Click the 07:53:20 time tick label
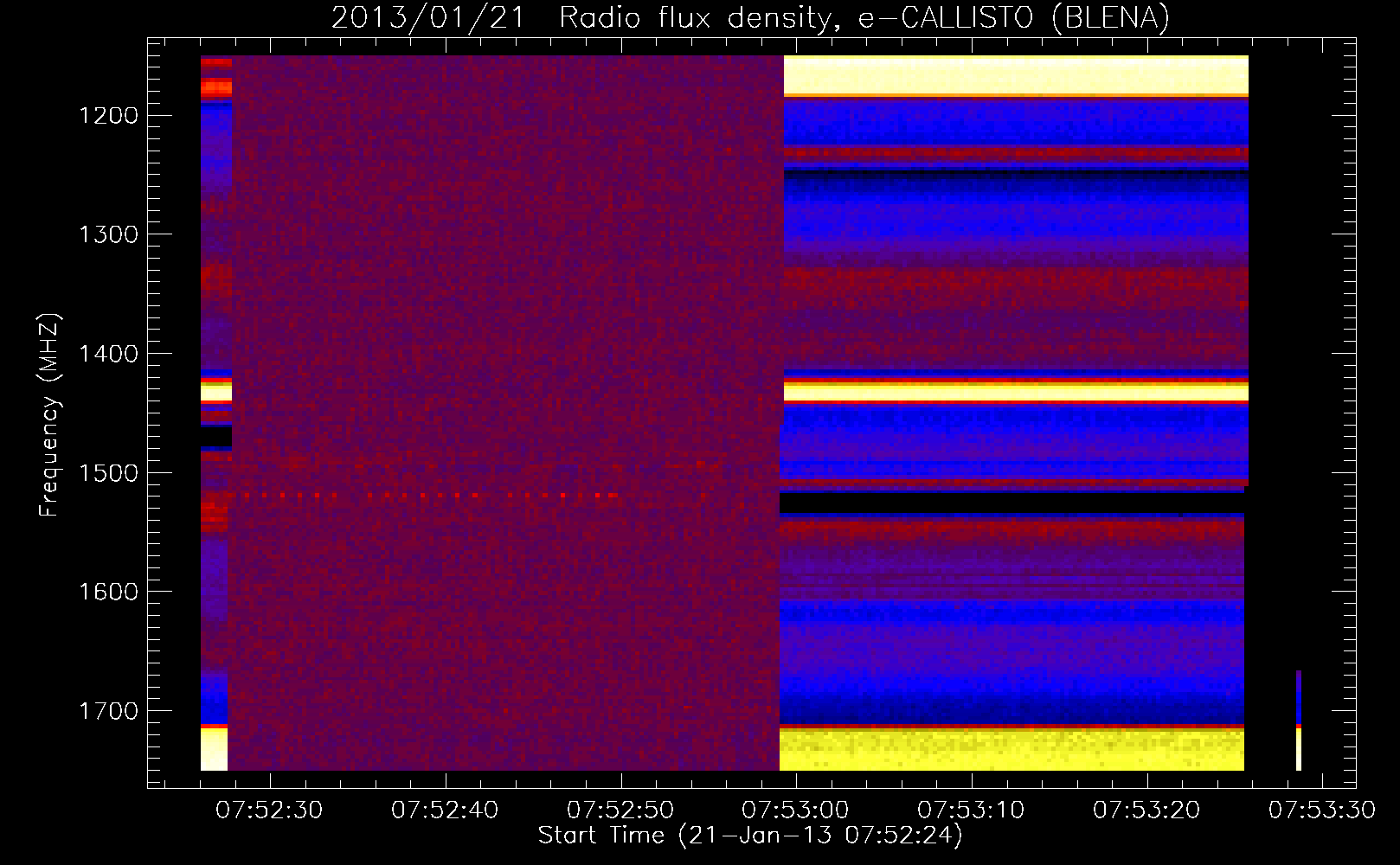This screenshot has height=865, width=1400. [x=1146, y=810]
